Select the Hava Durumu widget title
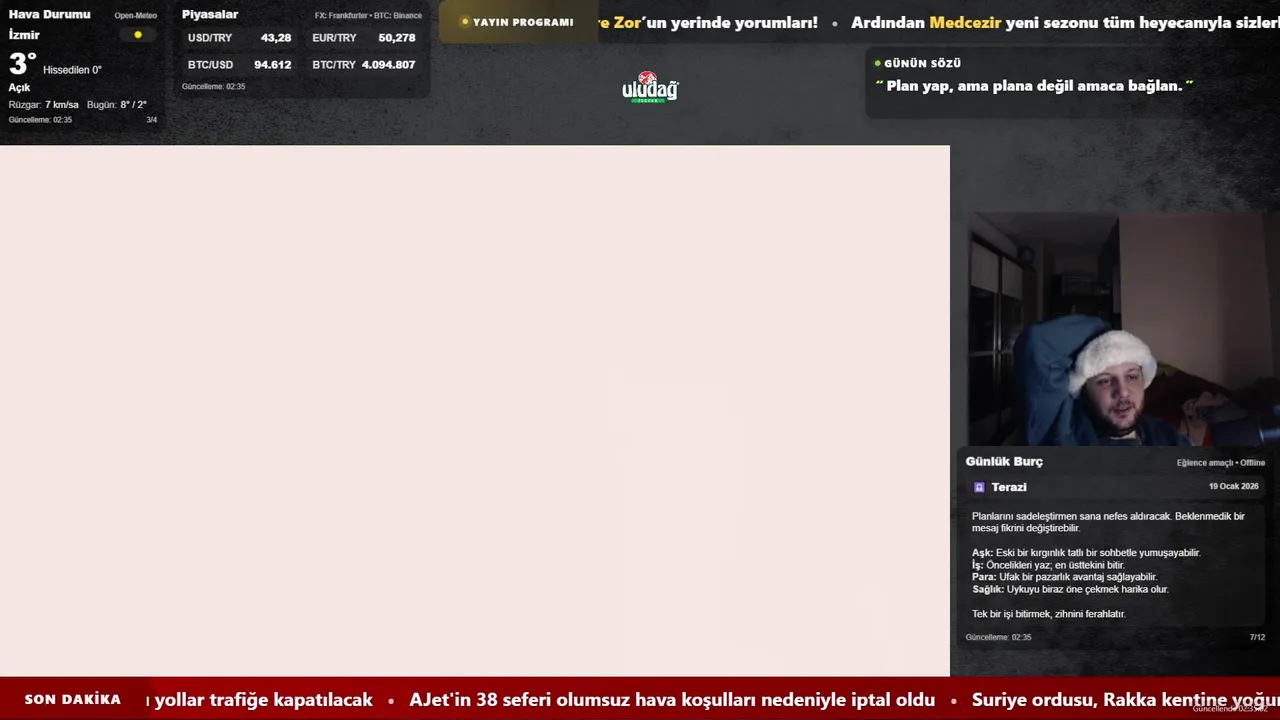Screen dimensions: 1280x720 (x=49, y=14)
